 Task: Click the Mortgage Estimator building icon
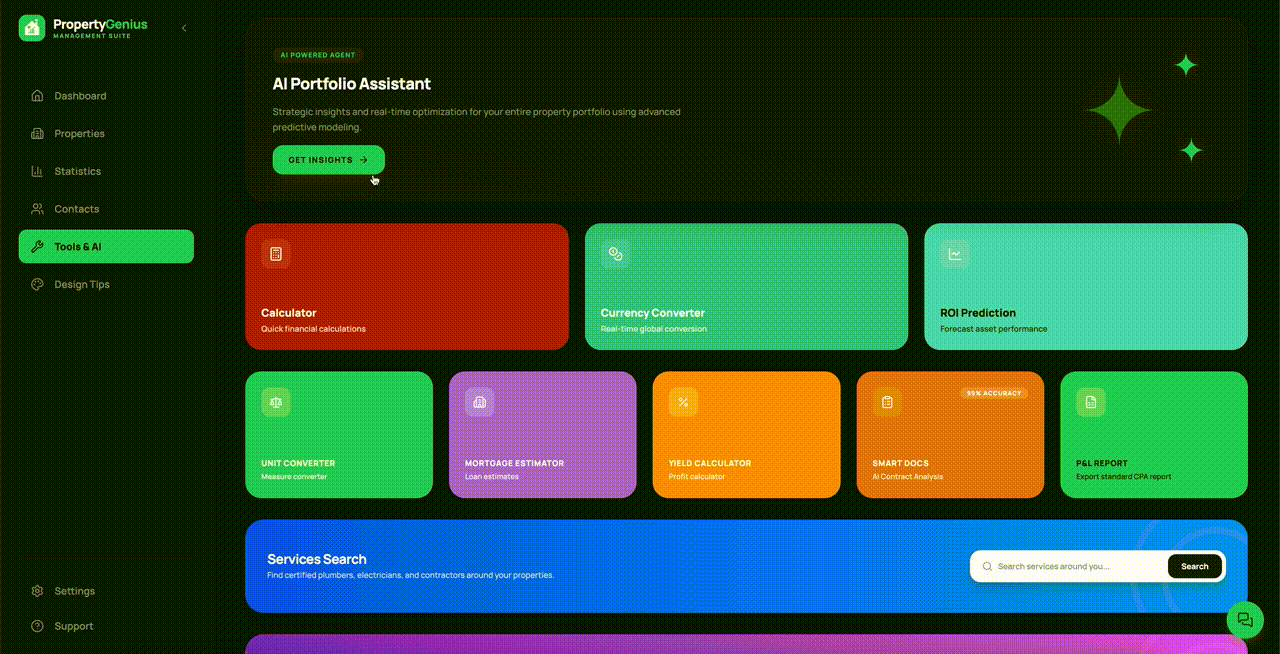[480, 402]
